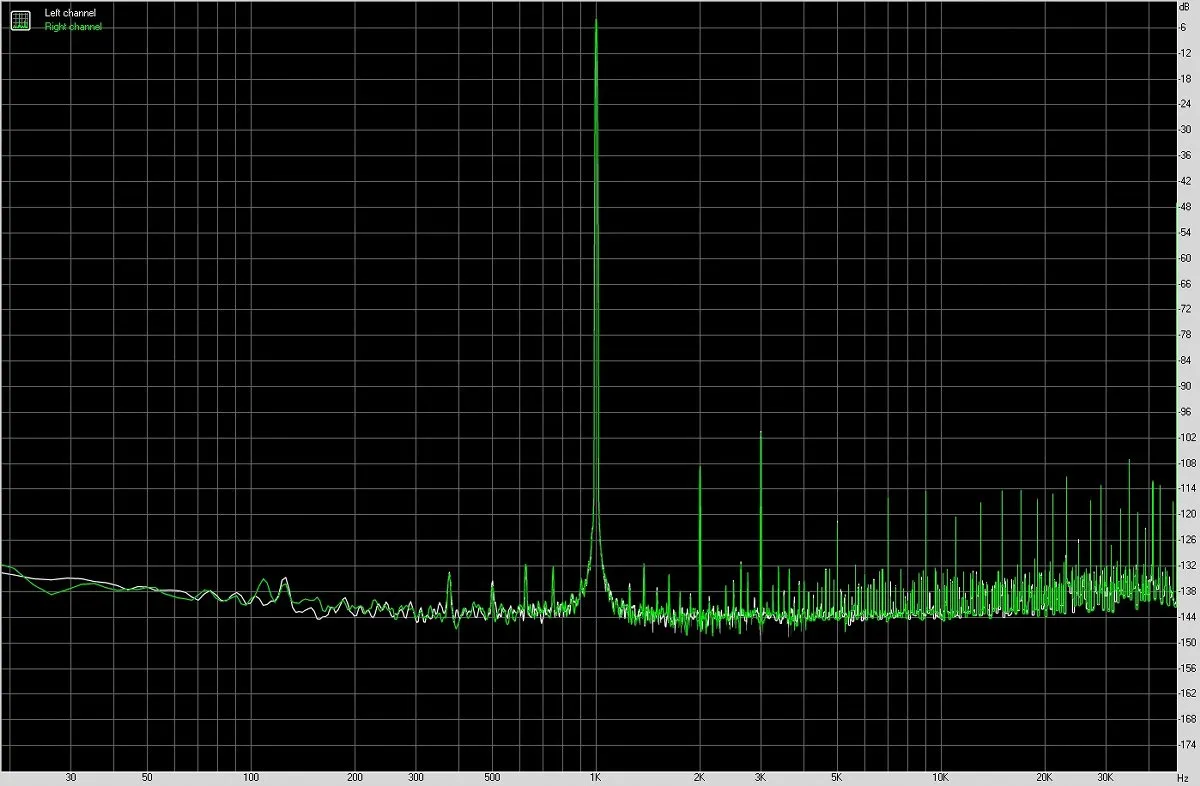This screenshot has height=786, width=1200.
Task: Click the -48 dB scale label
Action: [1185, 207]
